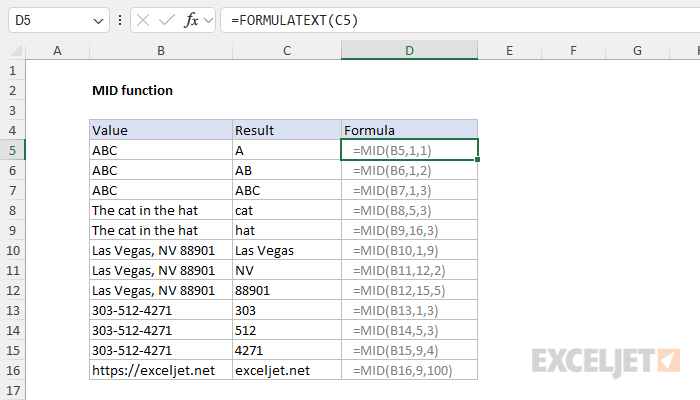Screen dimensions: 700x400
Task: Click result cell '88901'
Action: pyautogui.click(x=287, y=290)
